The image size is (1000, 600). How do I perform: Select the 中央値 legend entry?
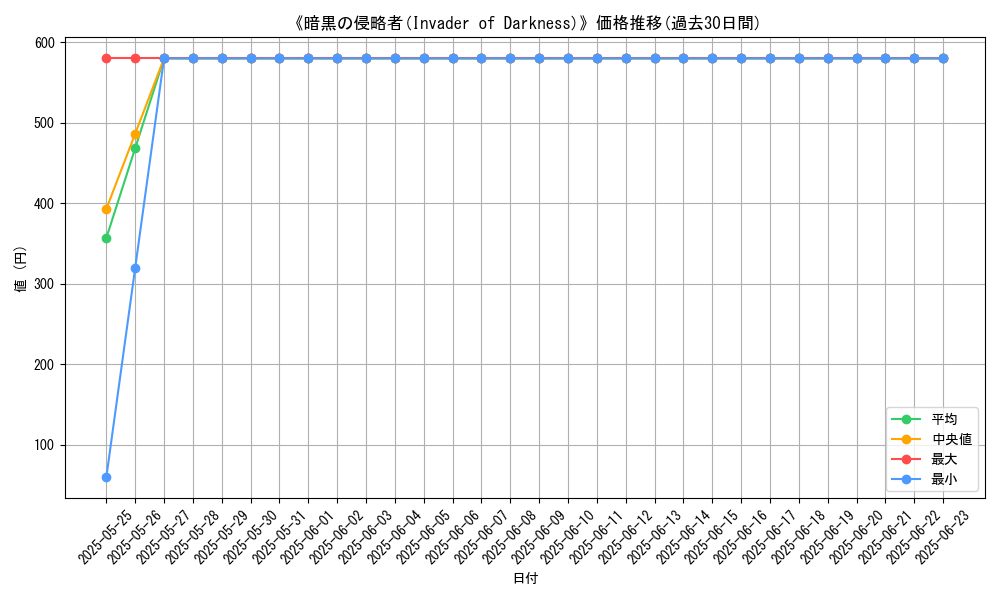[932, 439]
